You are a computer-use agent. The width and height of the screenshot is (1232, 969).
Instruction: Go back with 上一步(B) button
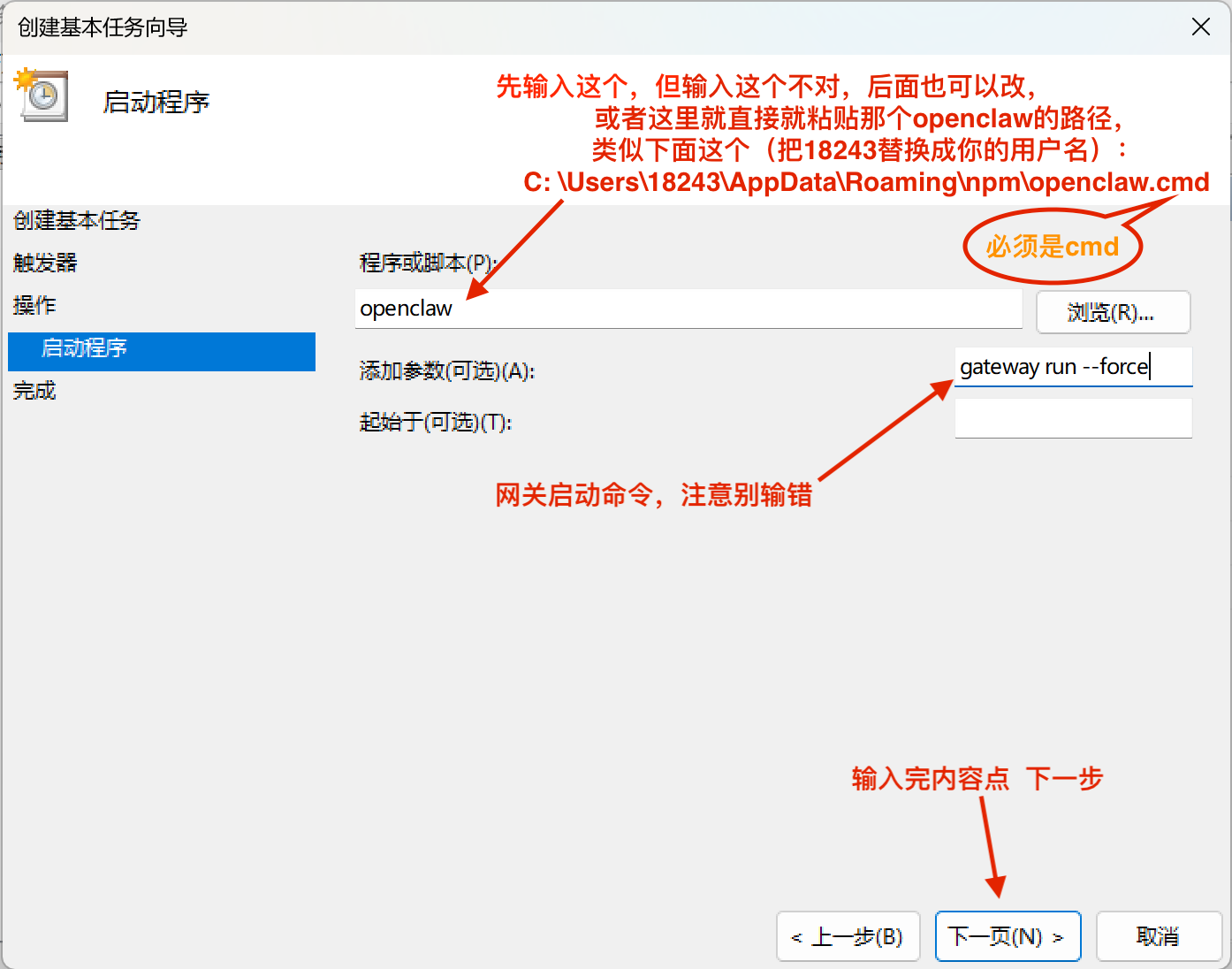tap(848, 936)
